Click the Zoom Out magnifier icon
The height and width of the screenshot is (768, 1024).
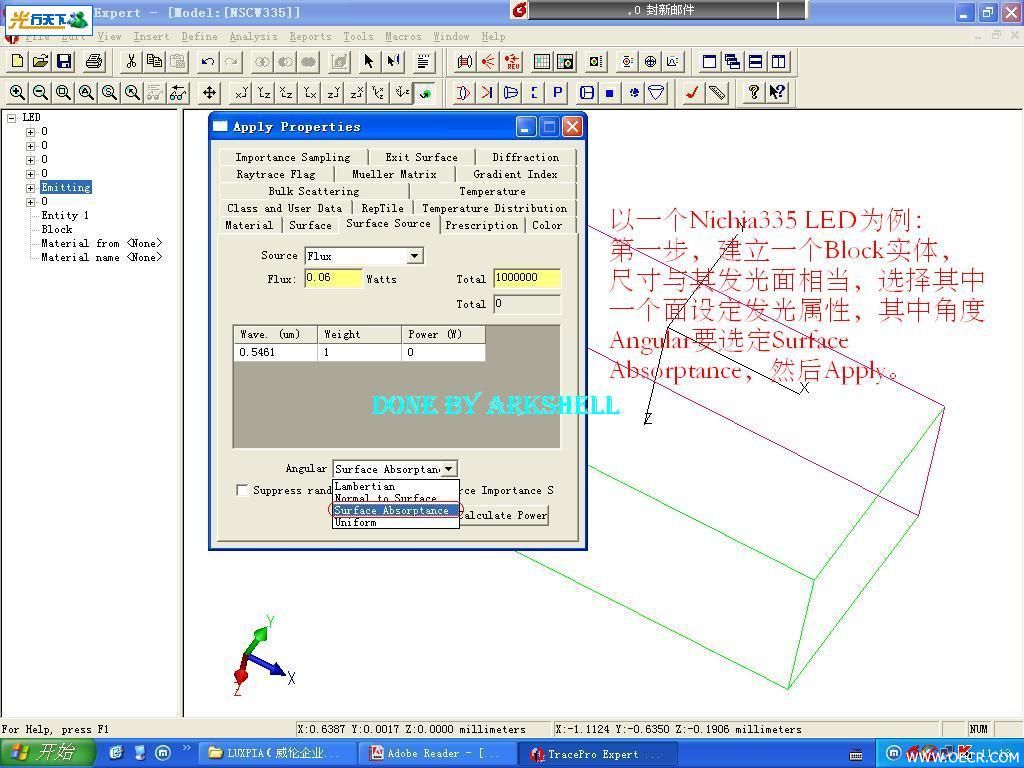point(40,93)
